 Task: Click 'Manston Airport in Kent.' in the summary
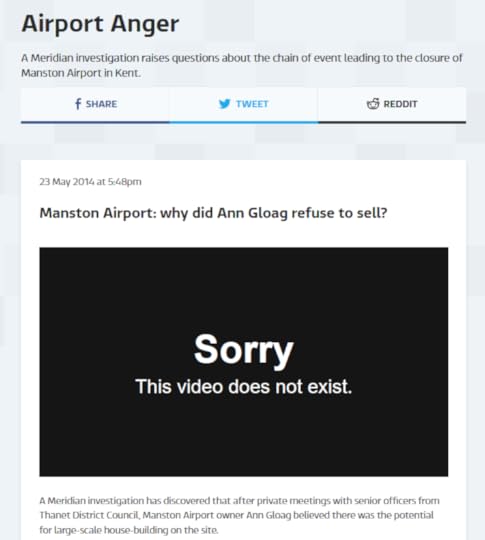81,73
